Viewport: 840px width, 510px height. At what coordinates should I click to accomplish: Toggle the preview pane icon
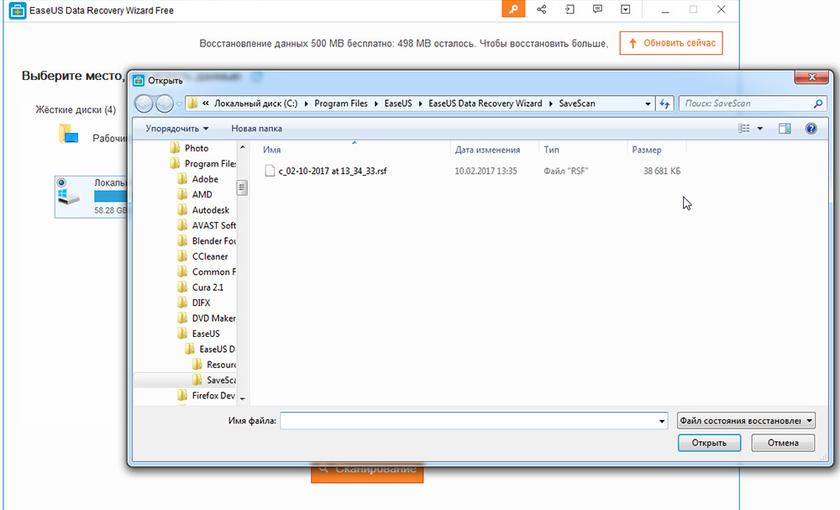point(785,129)
